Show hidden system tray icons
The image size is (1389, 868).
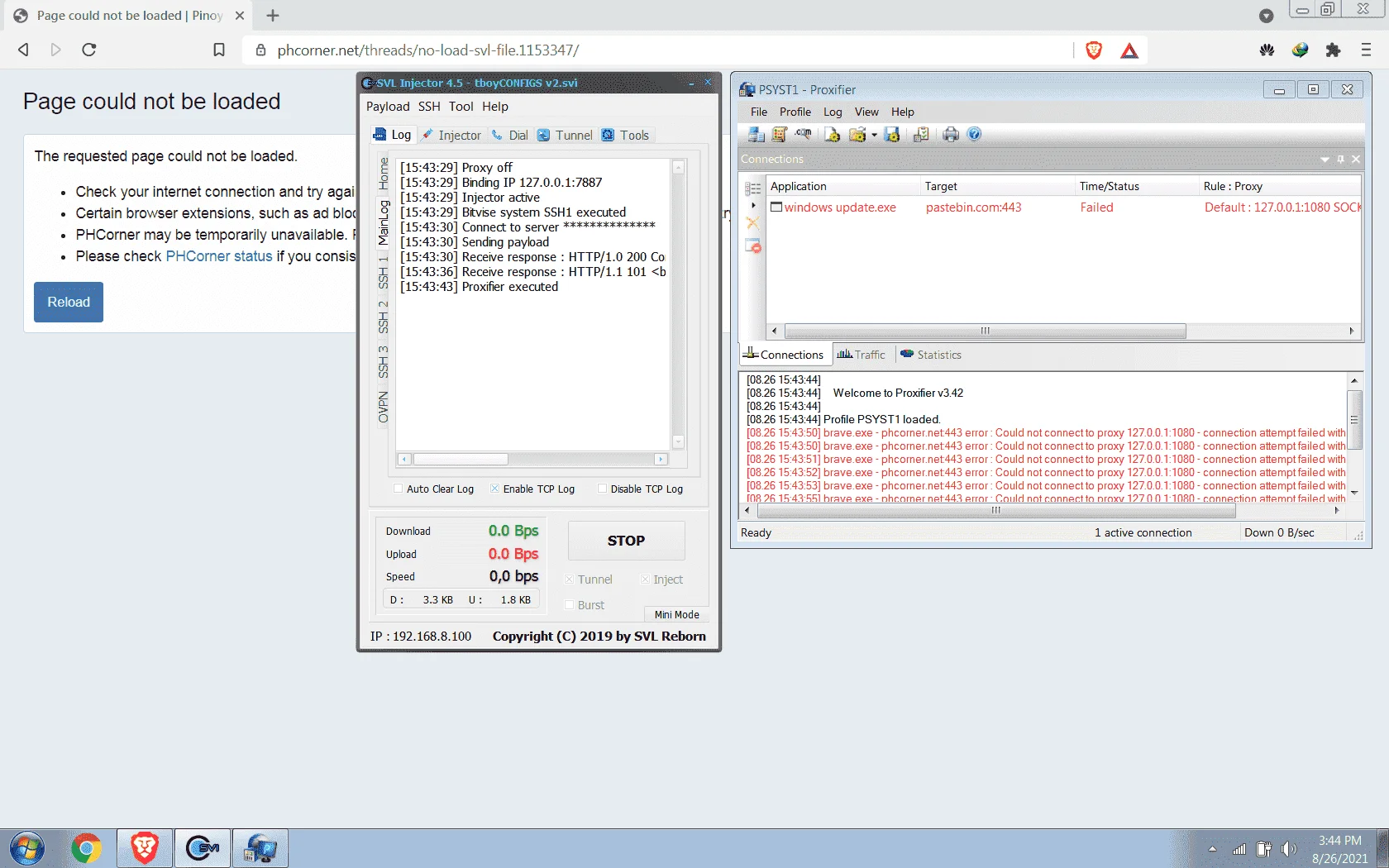1212,849
